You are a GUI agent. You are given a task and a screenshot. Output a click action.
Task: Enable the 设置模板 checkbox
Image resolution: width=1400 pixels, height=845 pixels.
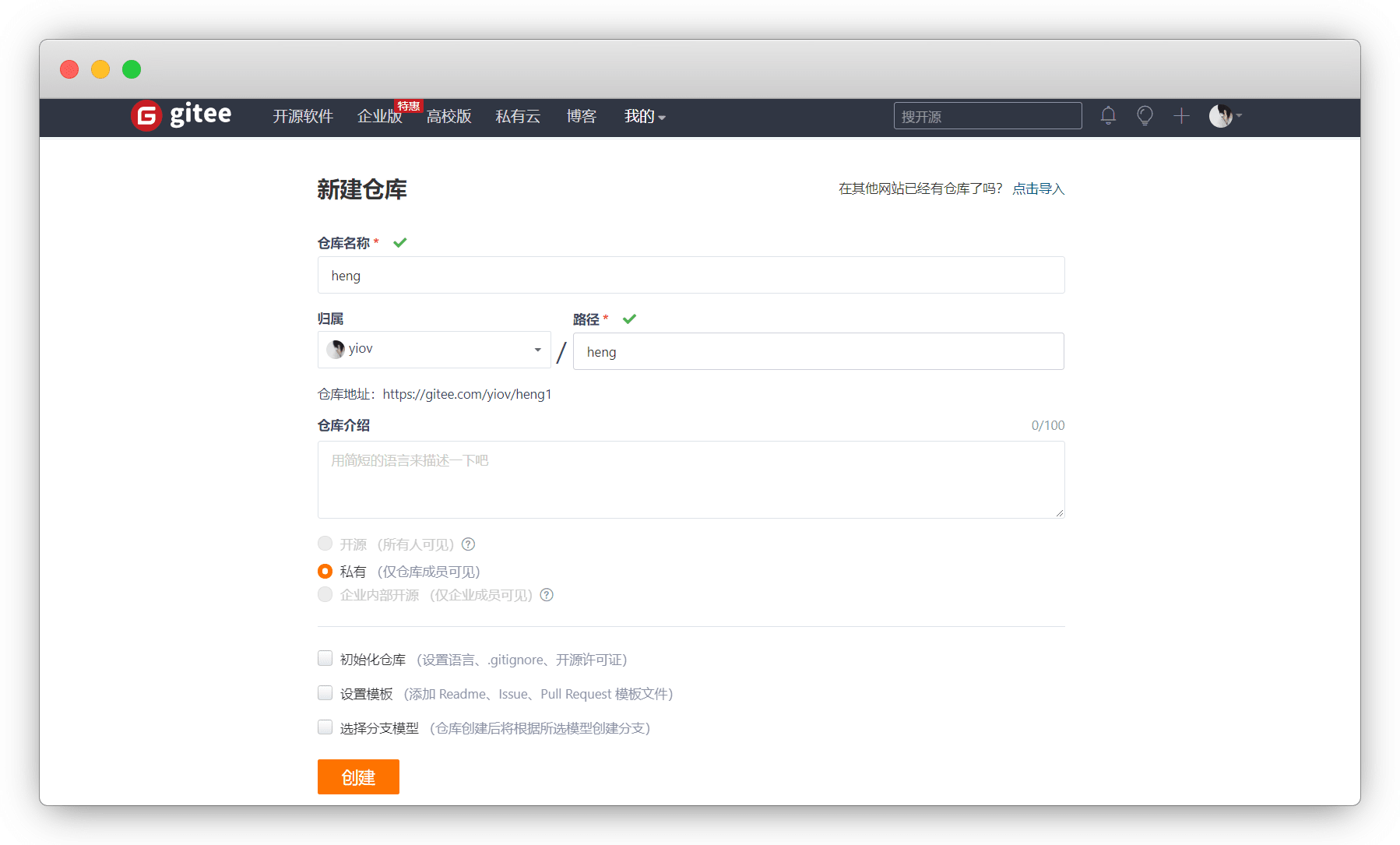[x=325, y=693]
